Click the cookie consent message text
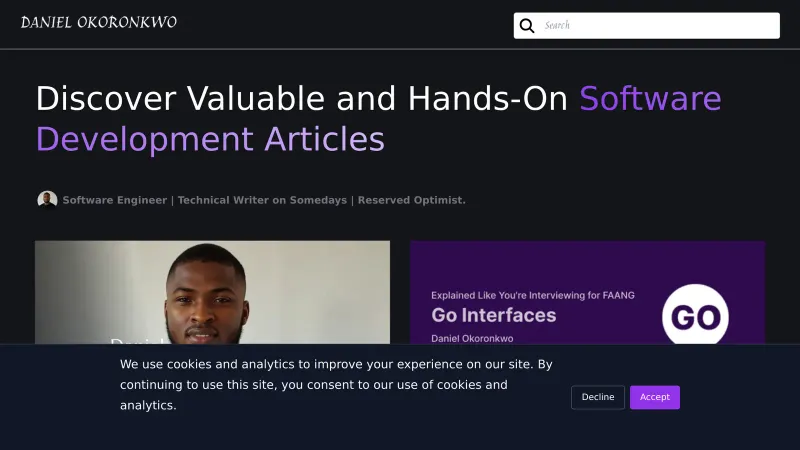 [335, 384]
